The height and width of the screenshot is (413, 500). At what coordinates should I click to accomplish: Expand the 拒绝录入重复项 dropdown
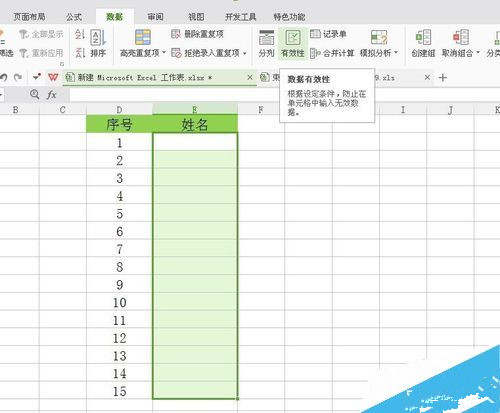[x=245, y=53]
